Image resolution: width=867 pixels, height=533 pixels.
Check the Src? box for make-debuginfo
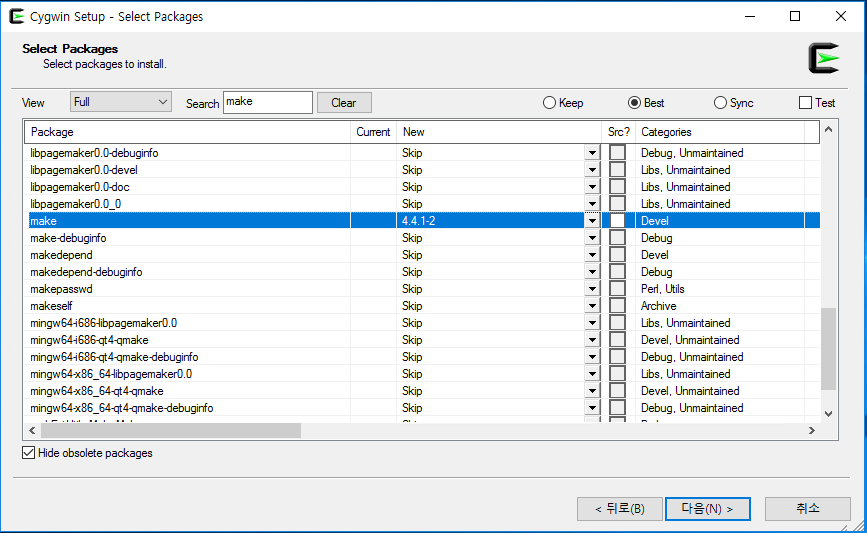pos(617,238)
